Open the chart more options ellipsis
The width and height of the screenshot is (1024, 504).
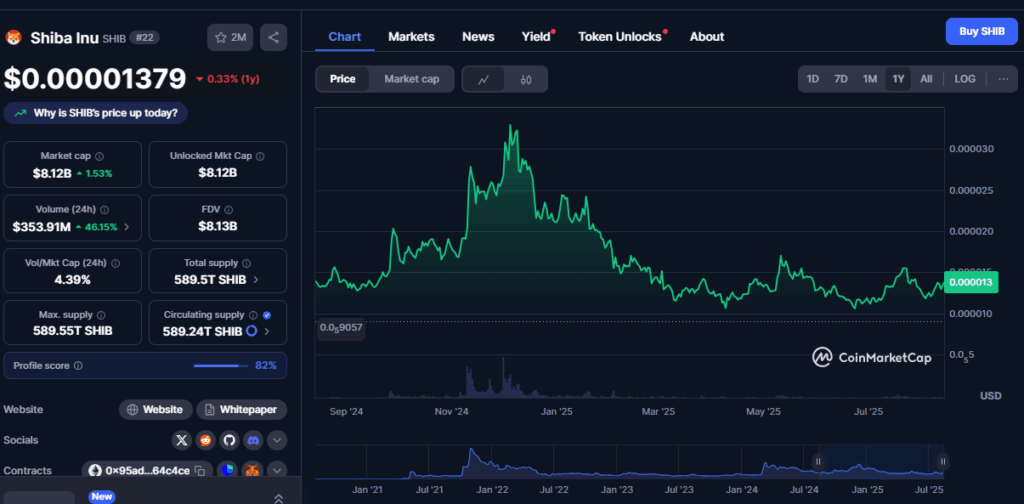click(x=1003, y=79)
